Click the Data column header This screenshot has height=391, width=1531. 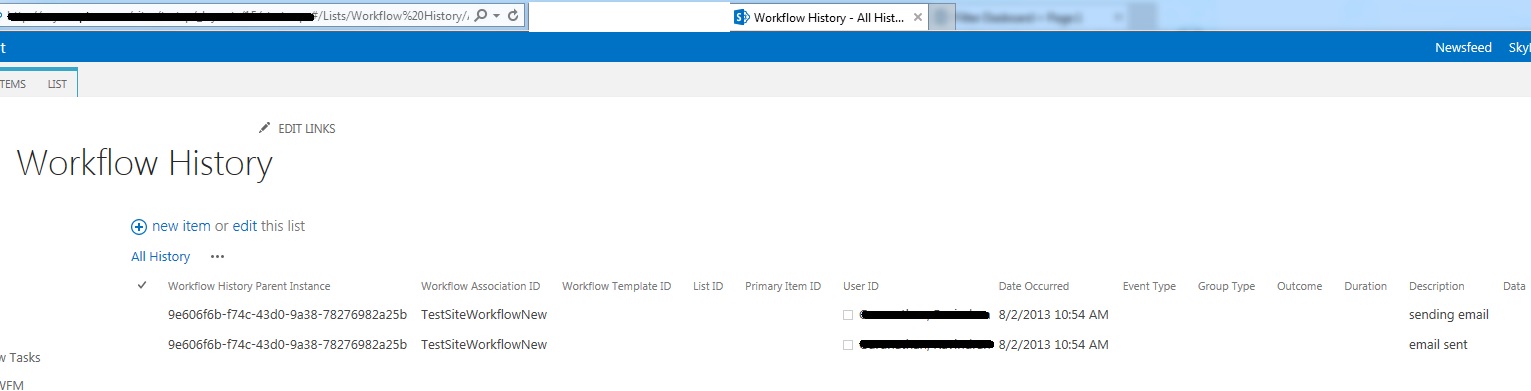(x=1513, y=287)
